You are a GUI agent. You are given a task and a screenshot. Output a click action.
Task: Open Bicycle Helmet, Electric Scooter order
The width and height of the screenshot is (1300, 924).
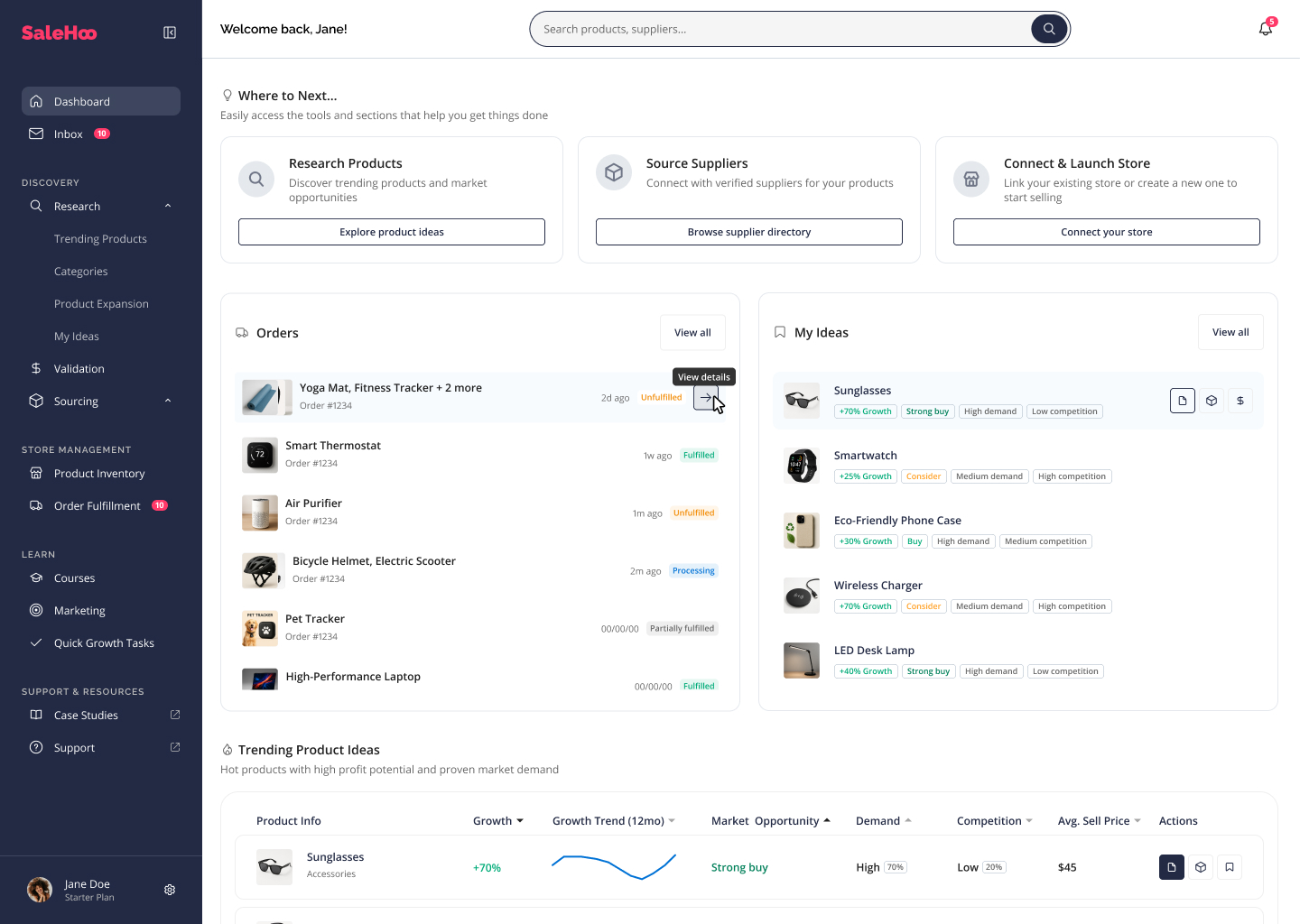(x=480, y=570)
